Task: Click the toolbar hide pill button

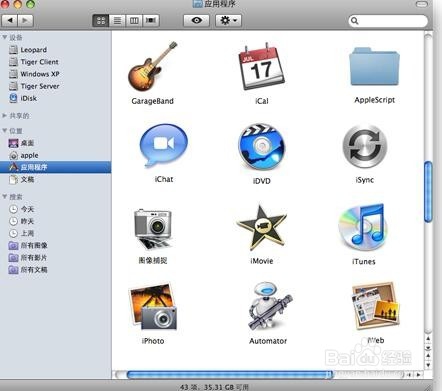Action: point(422,4)
